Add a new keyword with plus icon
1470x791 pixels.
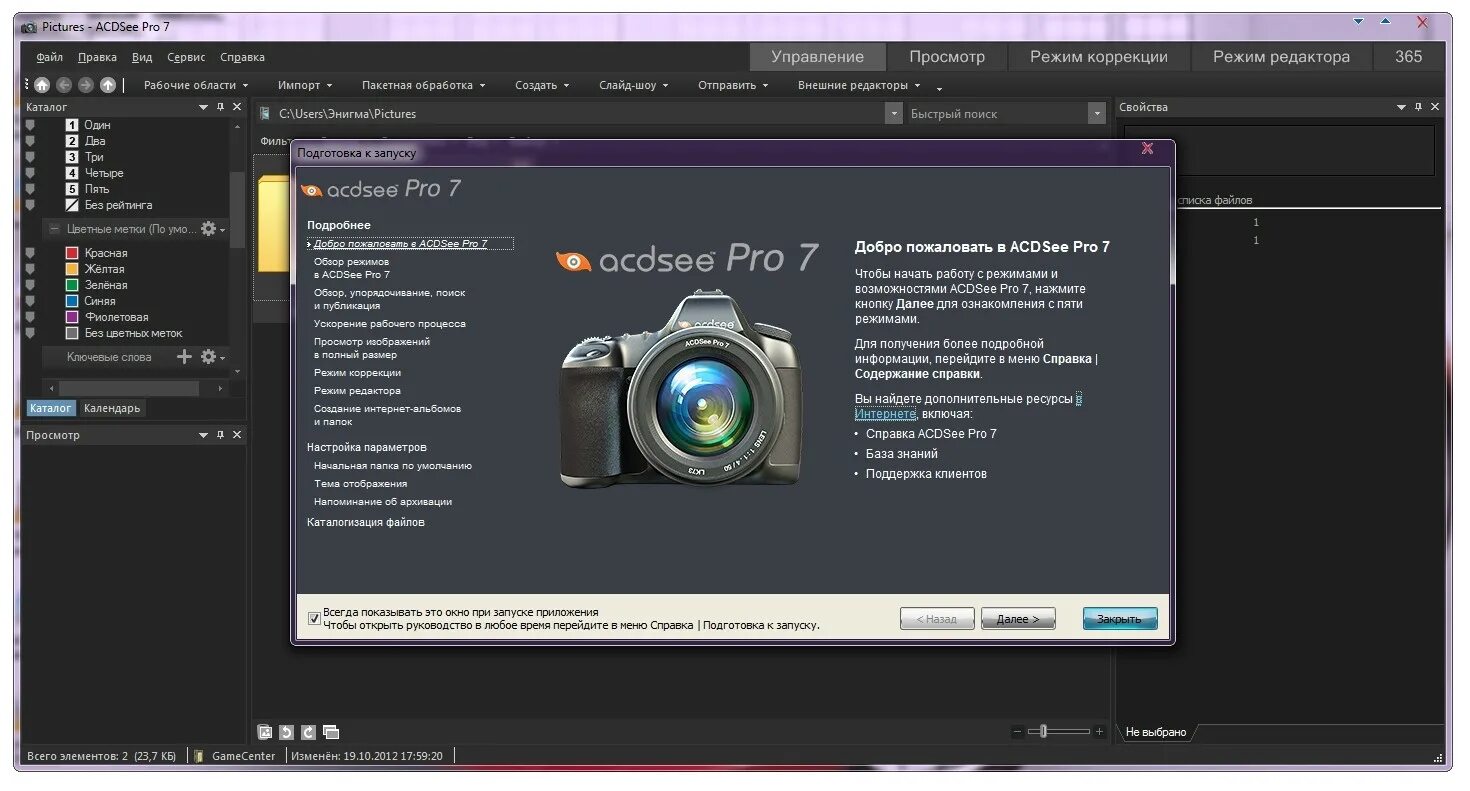click(x=184, y=357)
